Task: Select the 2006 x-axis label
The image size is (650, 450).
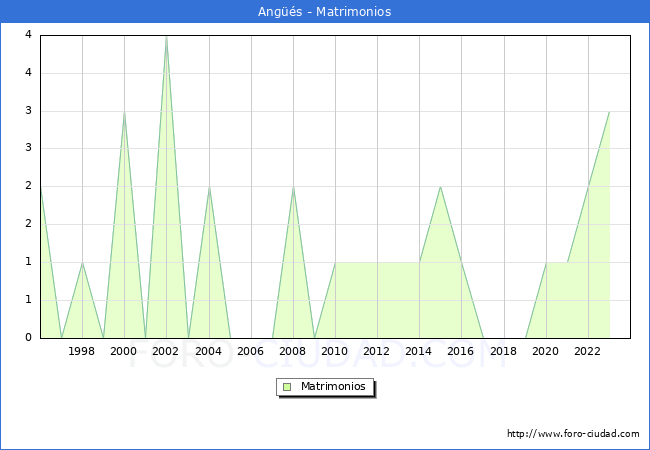Action: click(x=250, y=351)
